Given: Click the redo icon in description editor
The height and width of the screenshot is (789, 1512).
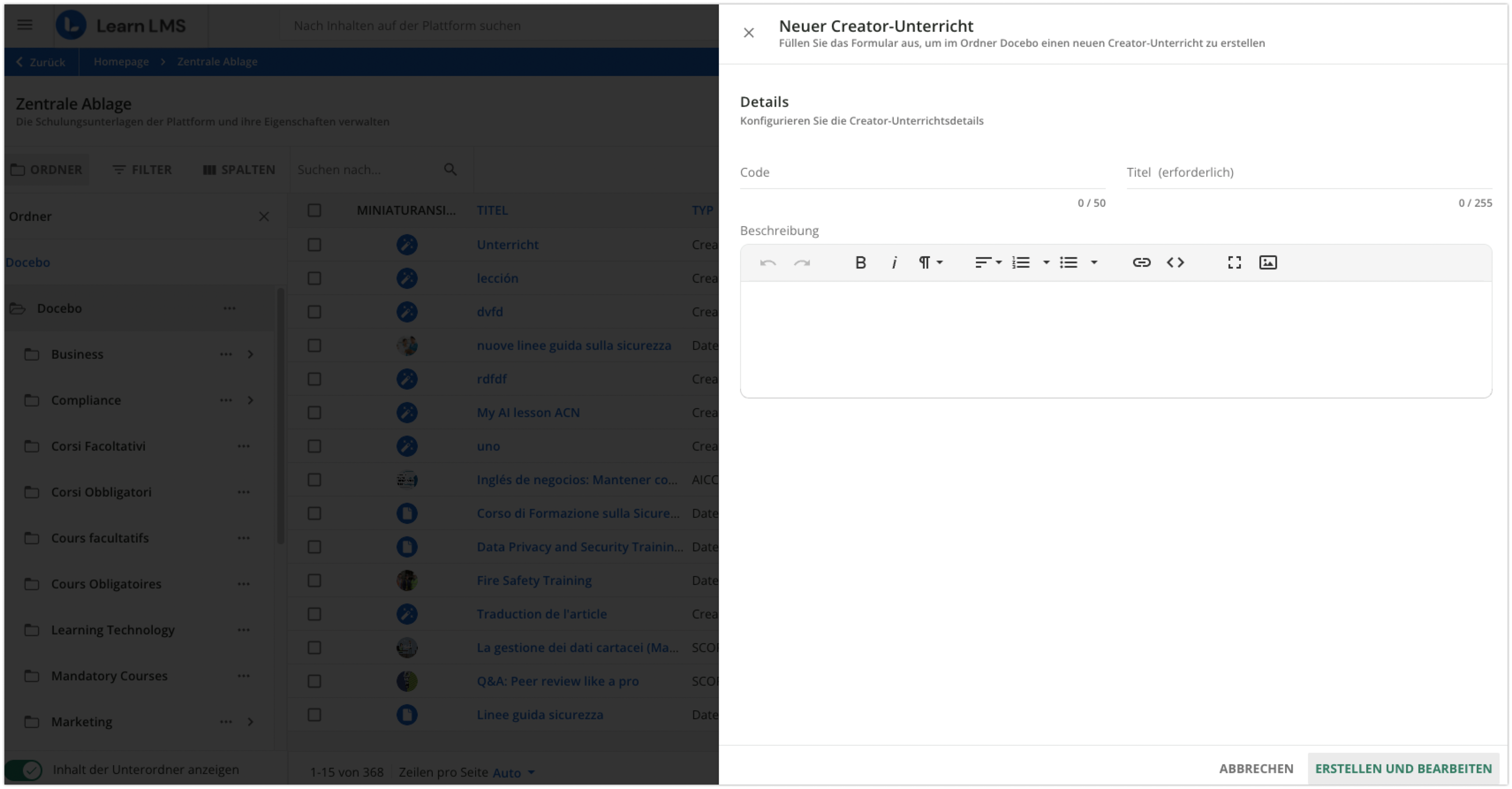Looking at the screenshot, I should (802, 262).
